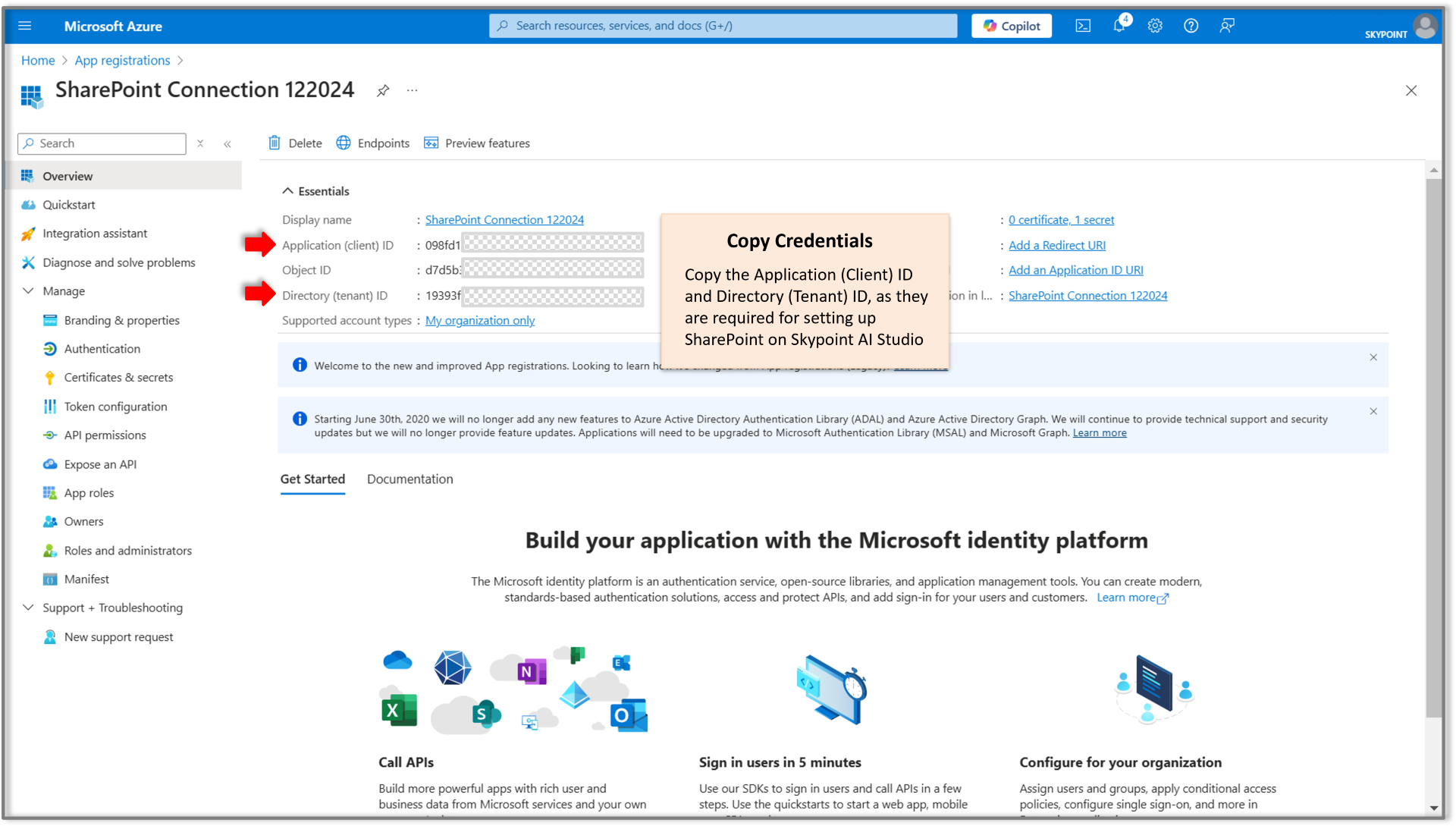Viewport: 1456px width, 826px height.
Task: Click the sidebar search field
Action: point(102,143)
